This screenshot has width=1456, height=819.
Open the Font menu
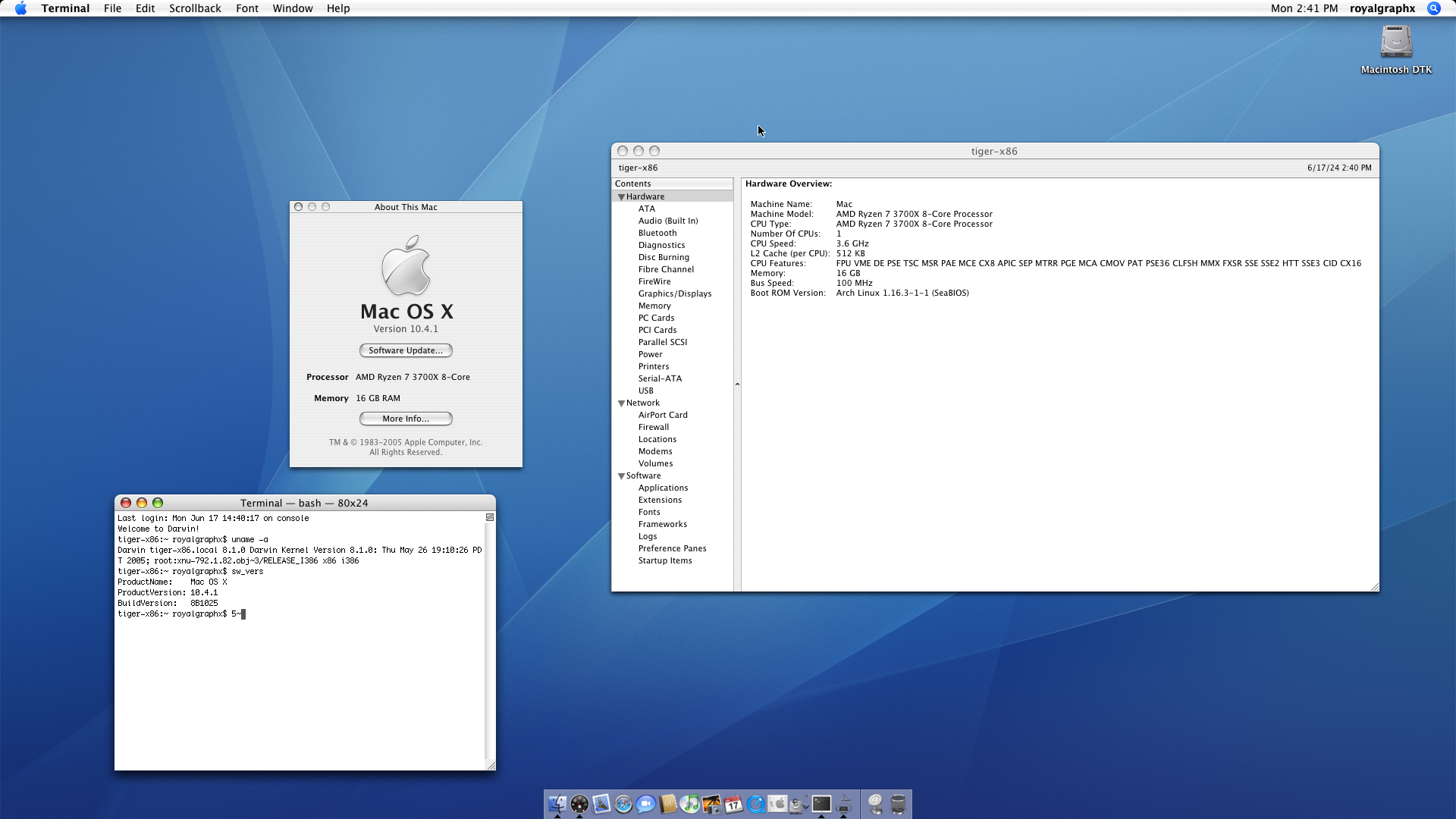pyautogui.click(x=247, y=8)
